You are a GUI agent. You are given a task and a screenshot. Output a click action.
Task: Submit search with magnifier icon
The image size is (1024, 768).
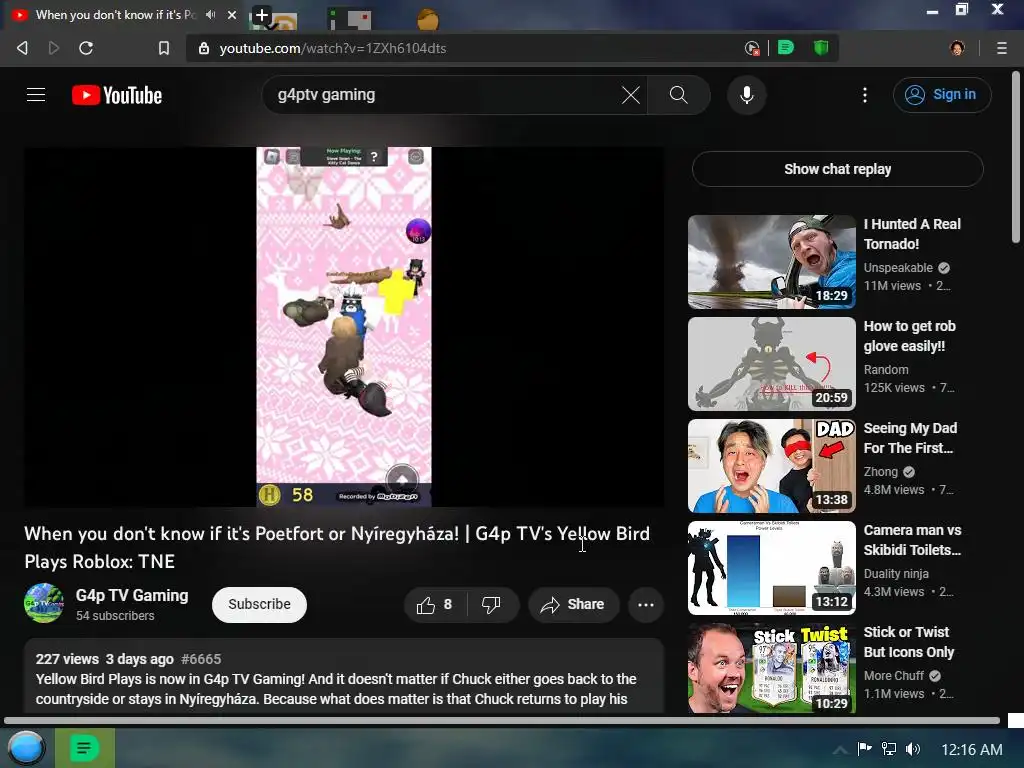(x=679, y=95)
